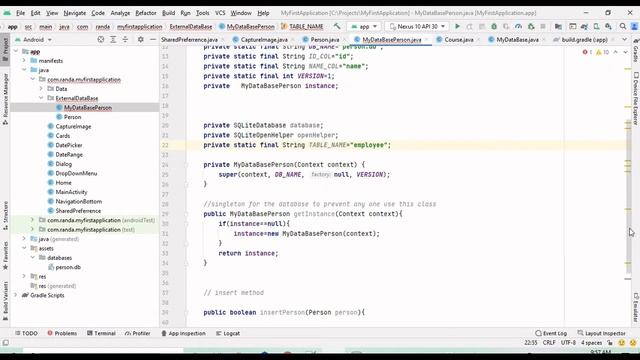The width and height of the screenshot is (640, 360).
Task: Open the SDK Manager icon
Action: (608, 26)
